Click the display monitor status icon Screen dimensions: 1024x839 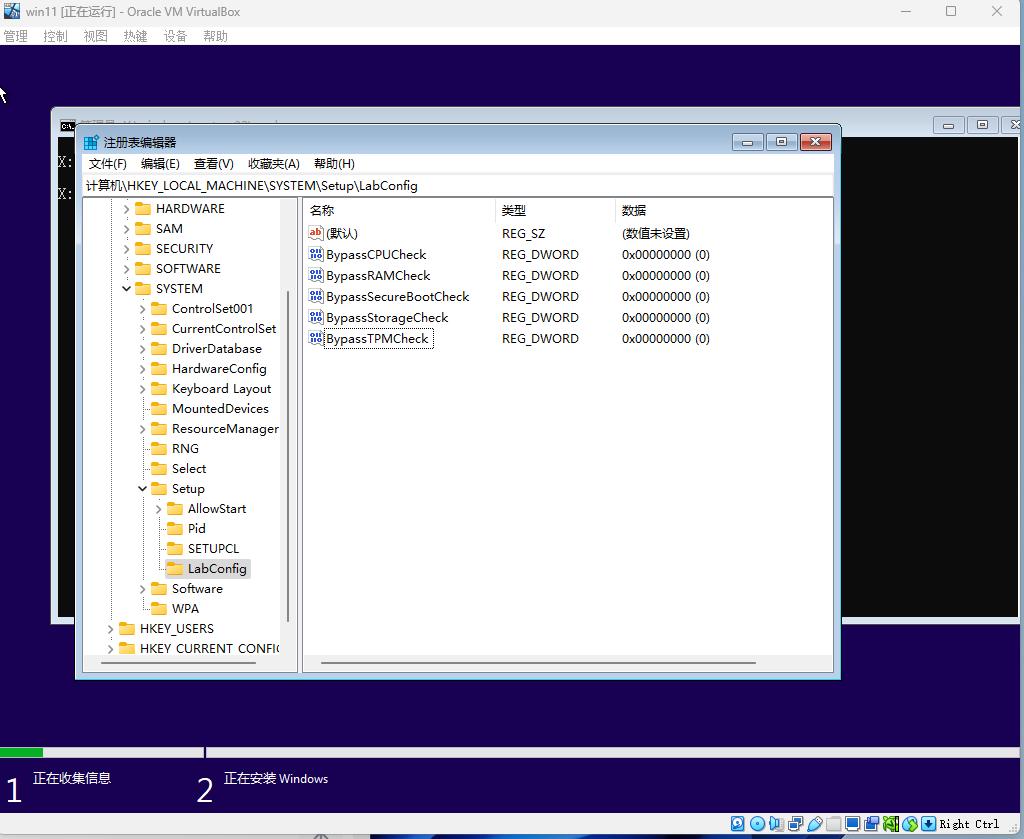pyautogui.click(x=853, y=824)
